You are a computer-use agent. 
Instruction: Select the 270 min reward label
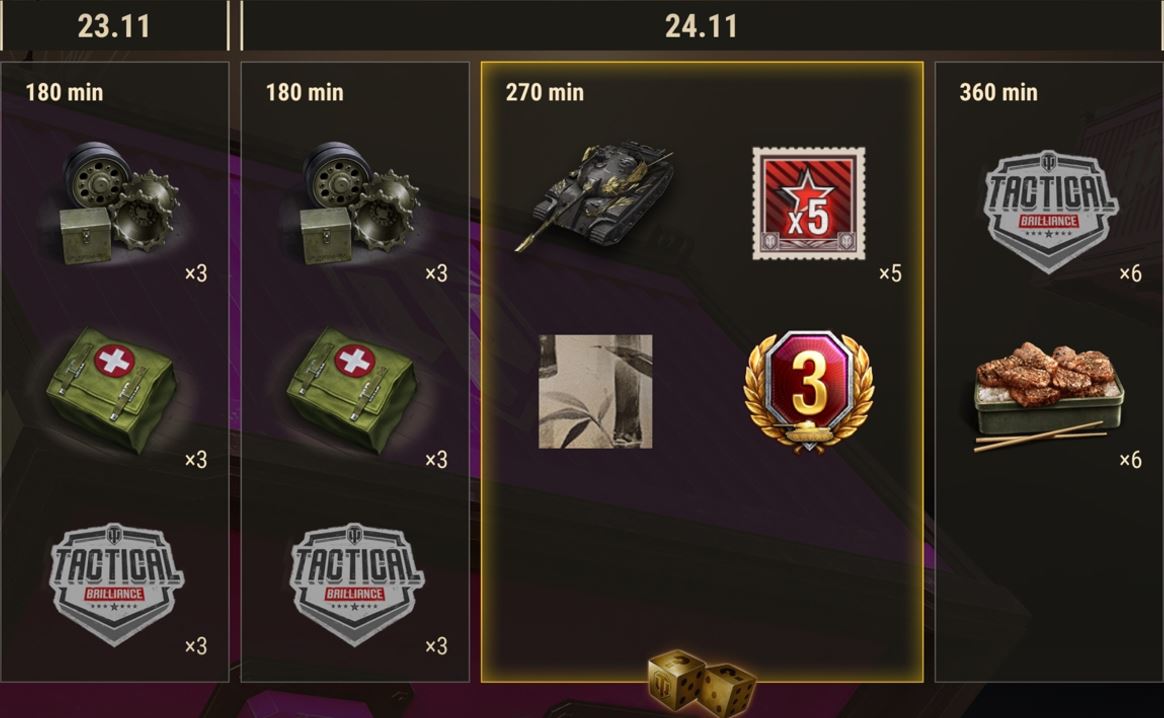pos(544,92)
